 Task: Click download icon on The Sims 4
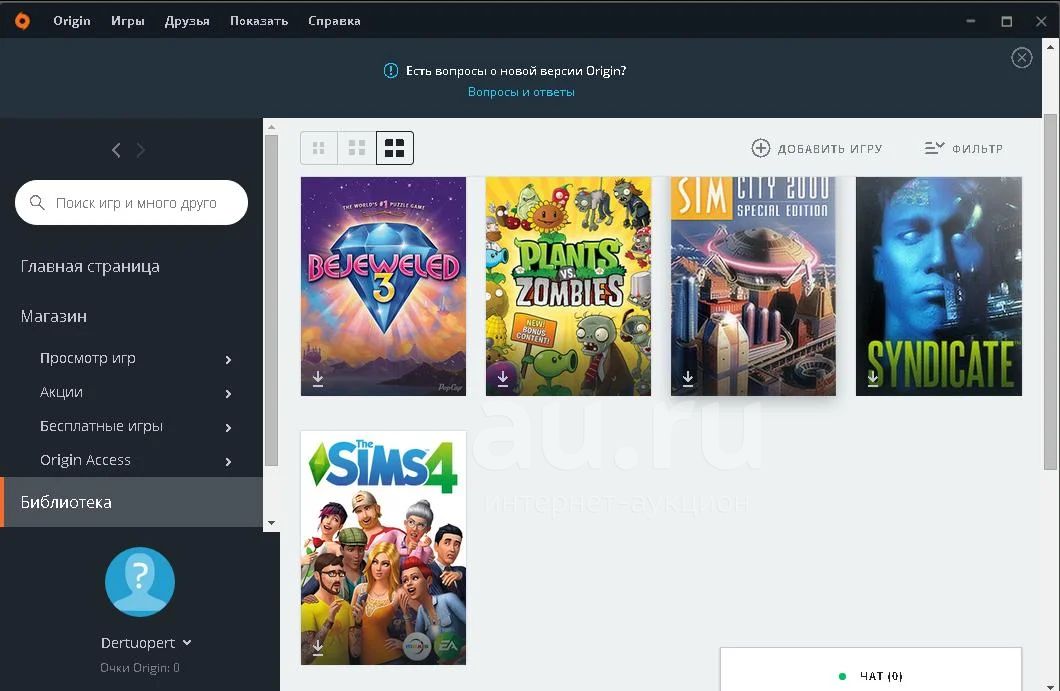pos(318,648)
